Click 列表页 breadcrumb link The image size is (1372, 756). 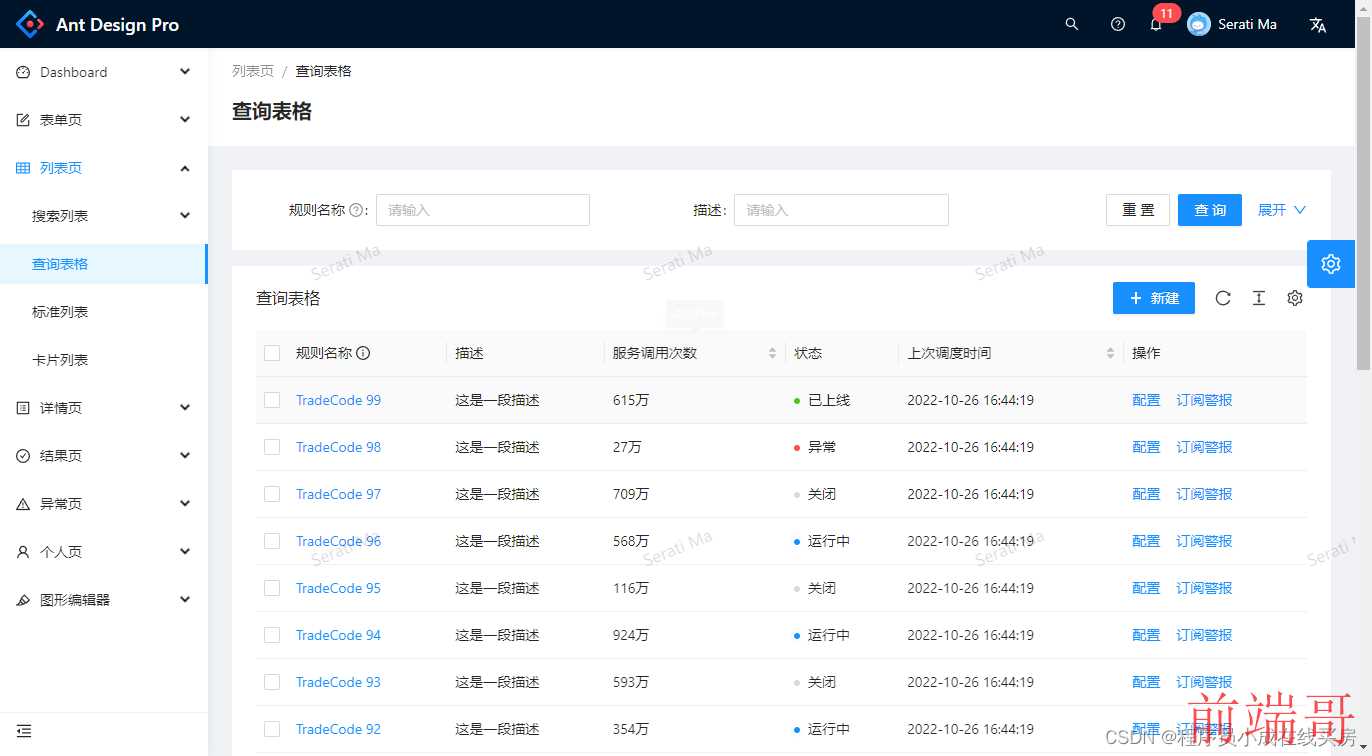[253, 71]
